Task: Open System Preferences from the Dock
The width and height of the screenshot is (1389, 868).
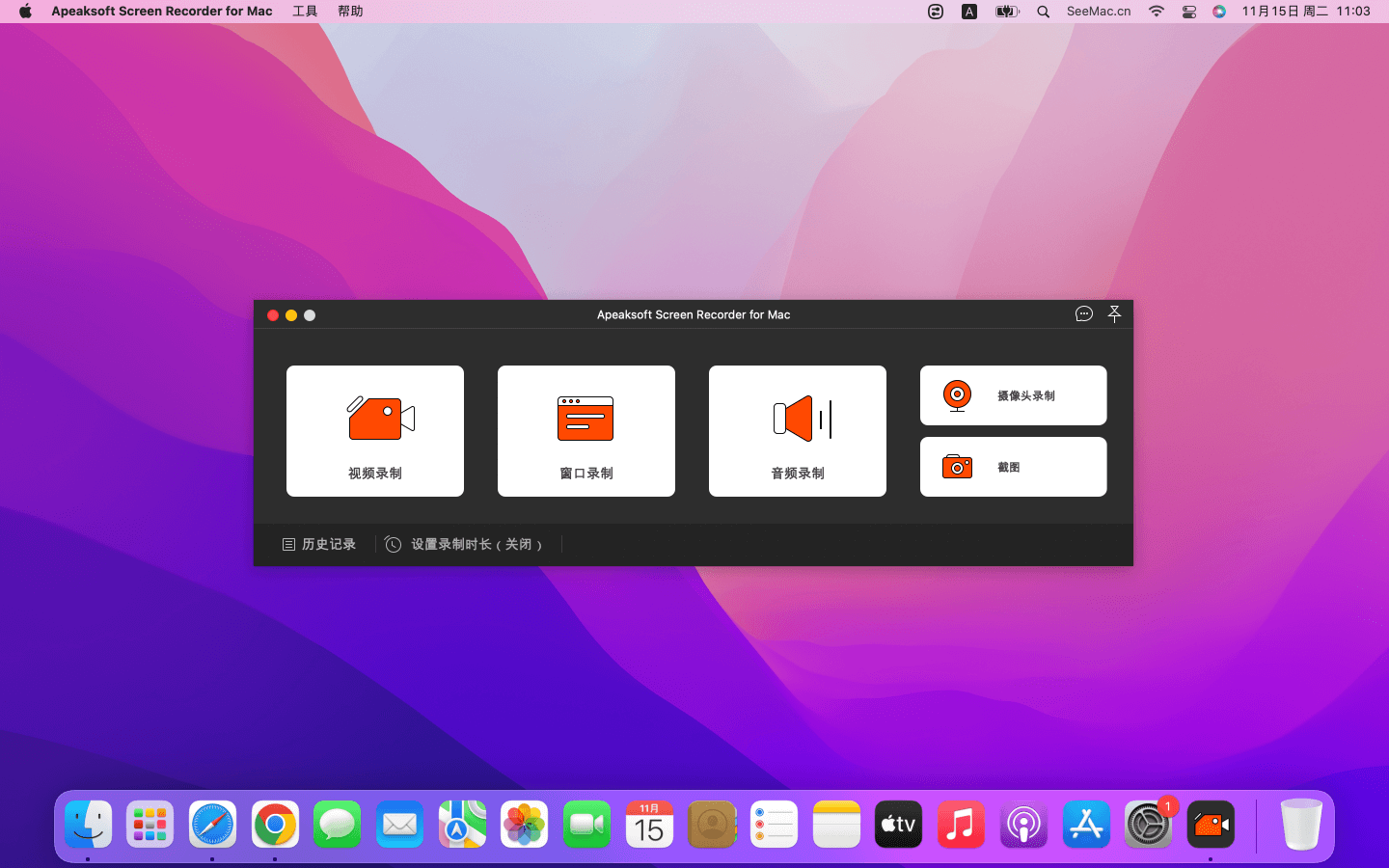Action: (x=1148, y=825)
